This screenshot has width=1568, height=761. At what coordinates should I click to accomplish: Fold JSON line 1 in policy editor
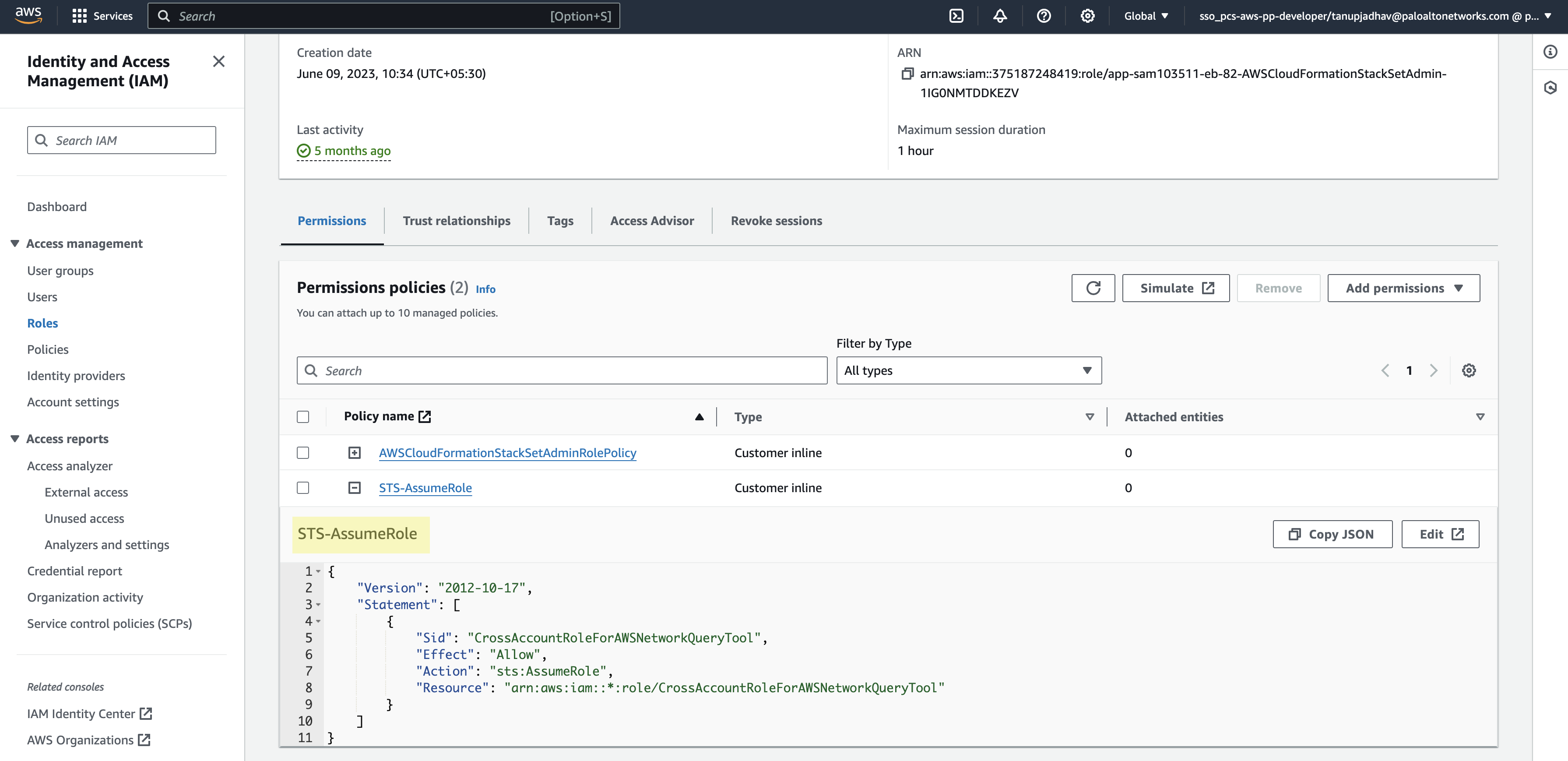[318, 571]
